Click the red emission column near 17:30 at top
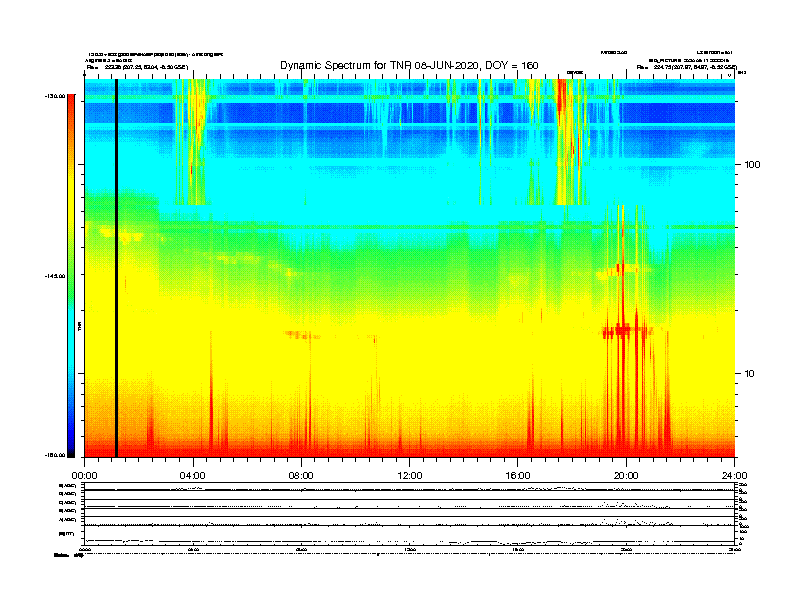This screenshot has width=792, height=612. (562, 96)
